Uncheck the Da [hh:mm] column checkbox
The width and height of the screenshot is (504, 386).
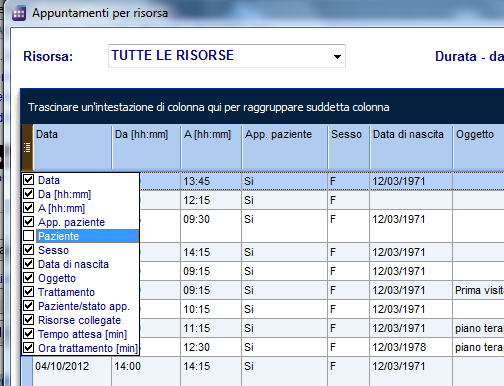[x=29, y=194]
